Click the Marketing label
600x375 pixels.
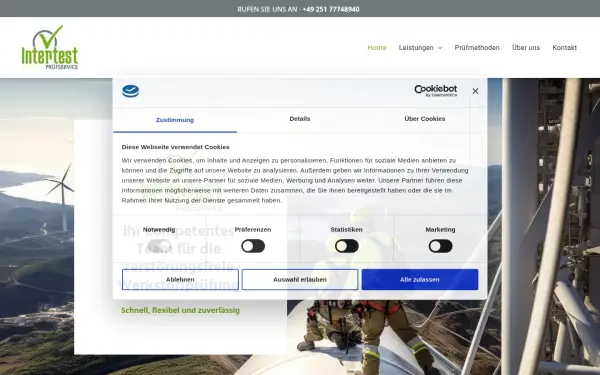click(440, 230)
